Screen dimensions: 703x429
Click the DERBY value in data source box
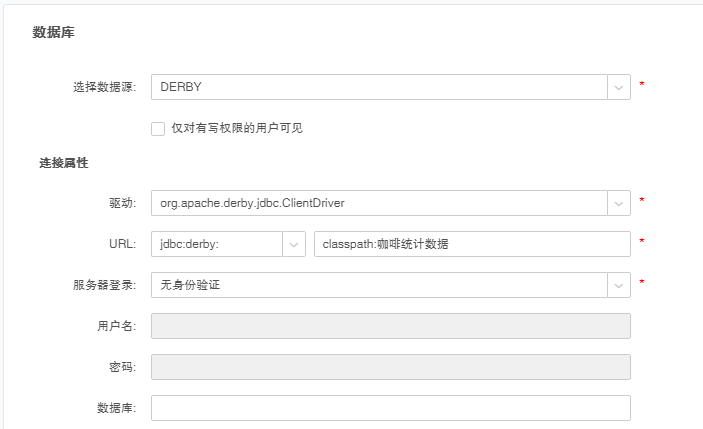point(181,87)
